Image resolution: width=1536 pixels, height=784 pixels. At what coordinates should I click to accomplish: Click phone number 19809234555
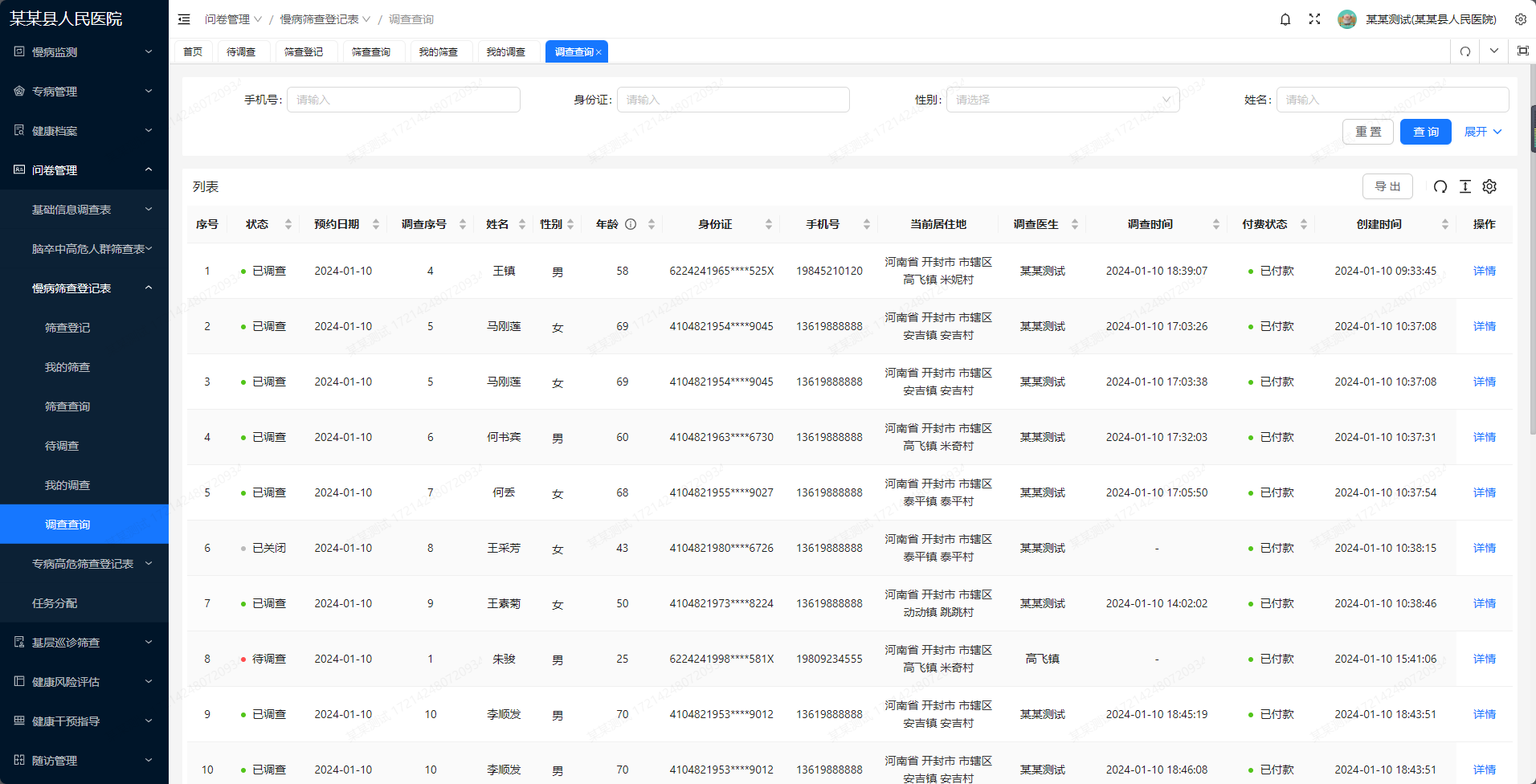[829, 659]
